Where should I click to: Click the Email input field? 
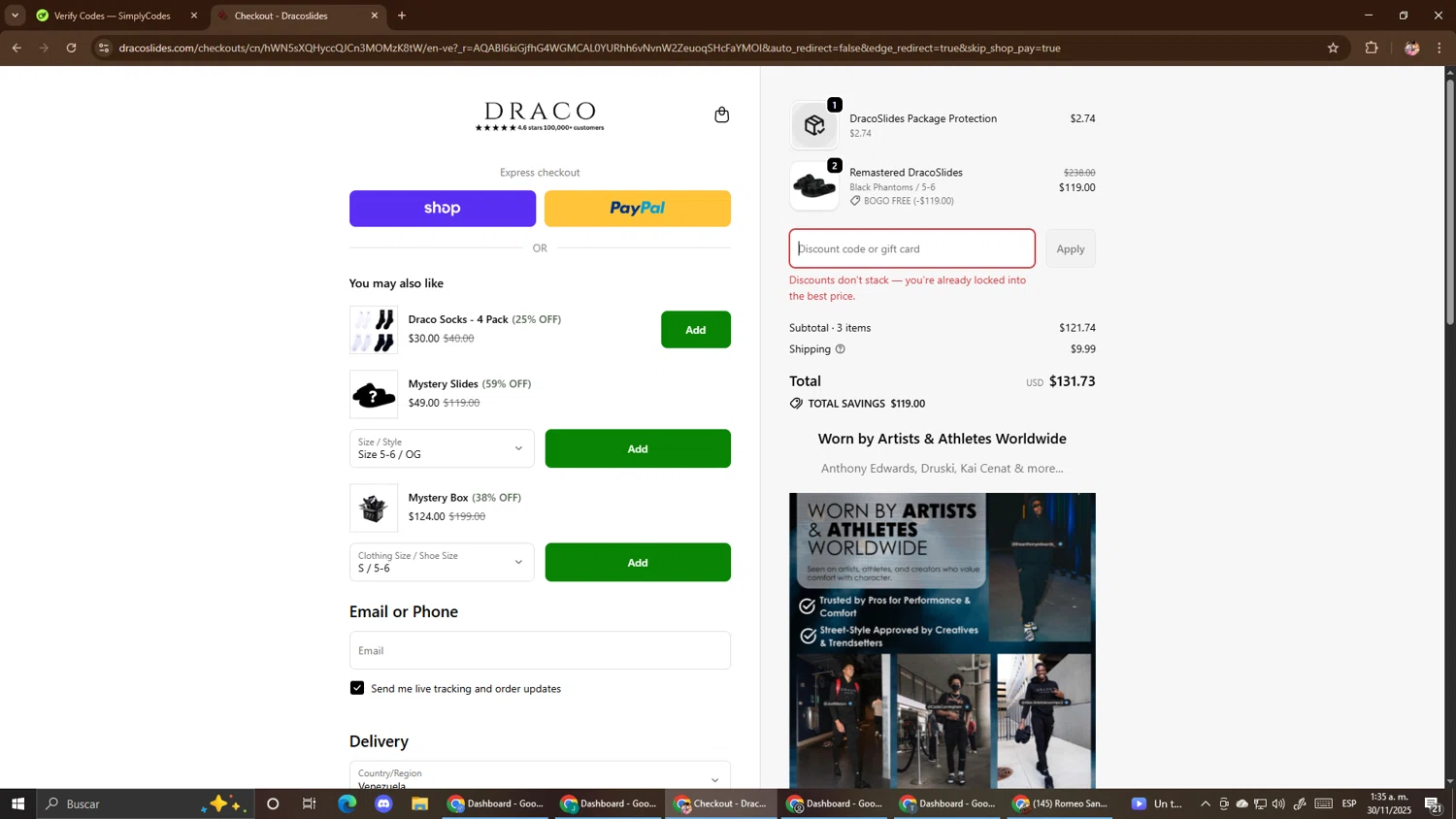540,650
